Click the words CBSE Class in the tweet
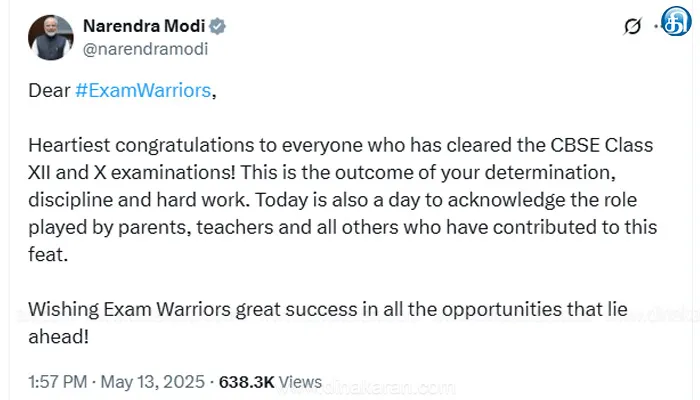This screenshot has height=400, width=700. click(x=601, y=145)
